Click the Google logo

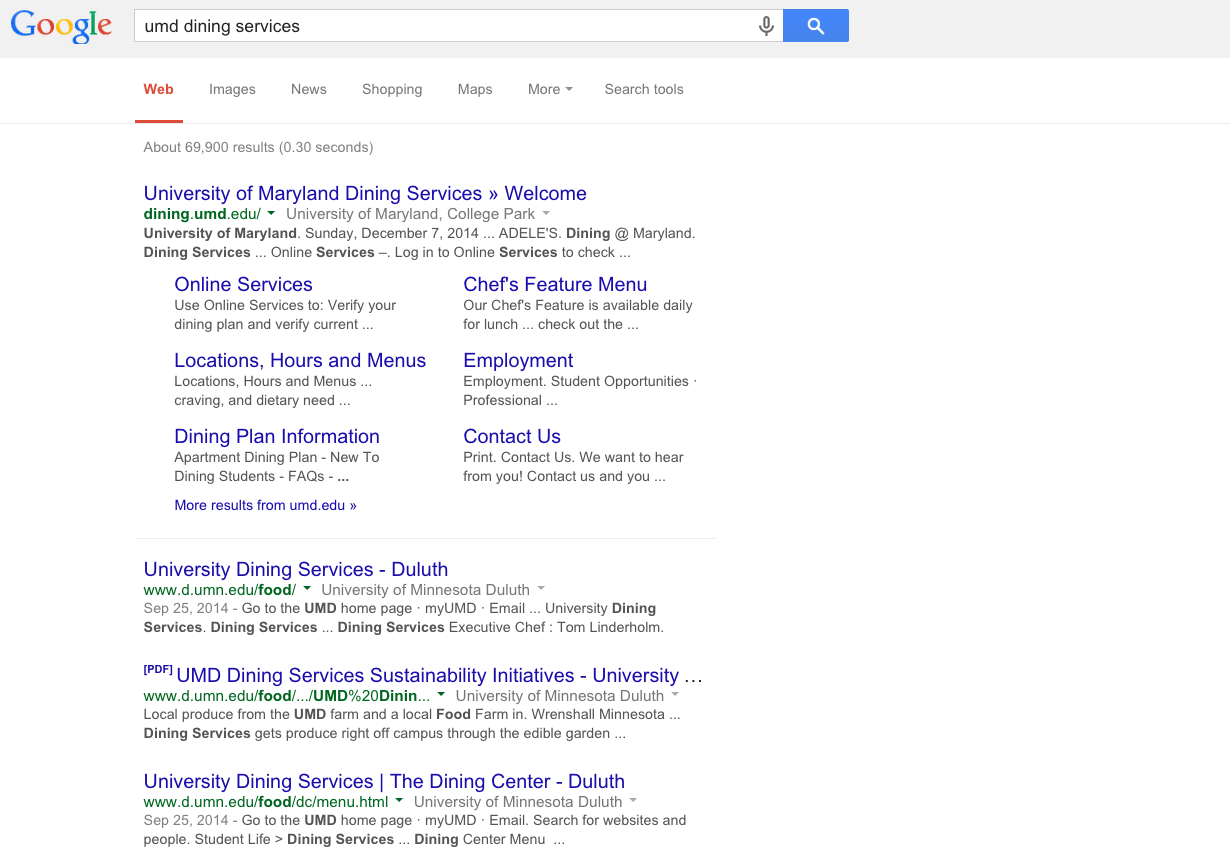[x=61, y=27]
